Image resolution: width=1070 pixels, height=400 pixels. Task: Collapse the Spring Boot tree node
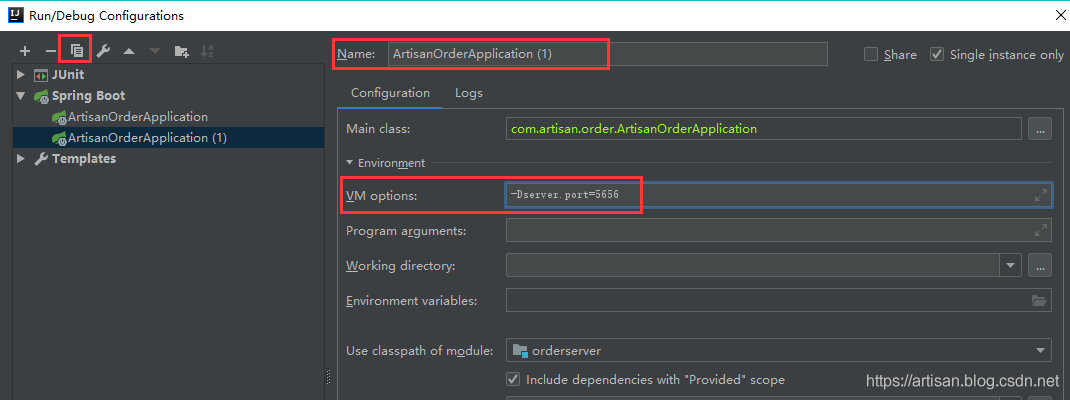(x=21, y=96)
